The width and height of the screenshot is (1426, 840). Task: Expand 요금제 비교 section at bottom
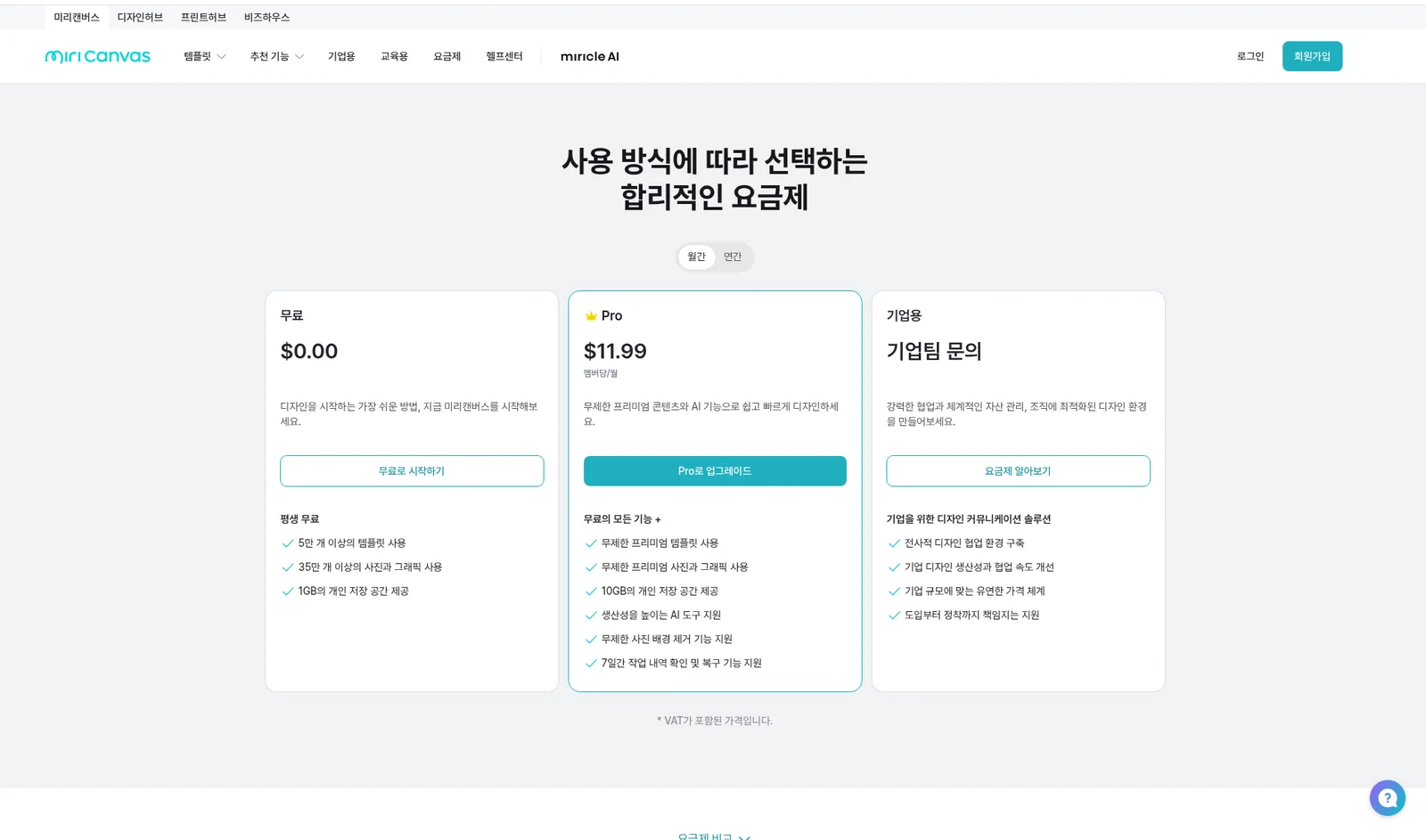coord(714,836)
